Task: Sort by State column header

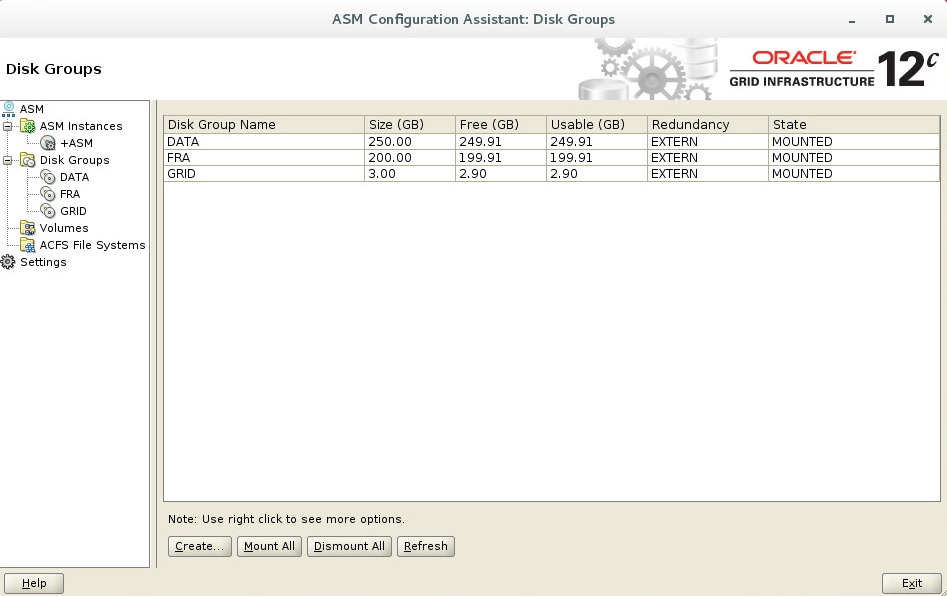Action: (854, 124)
